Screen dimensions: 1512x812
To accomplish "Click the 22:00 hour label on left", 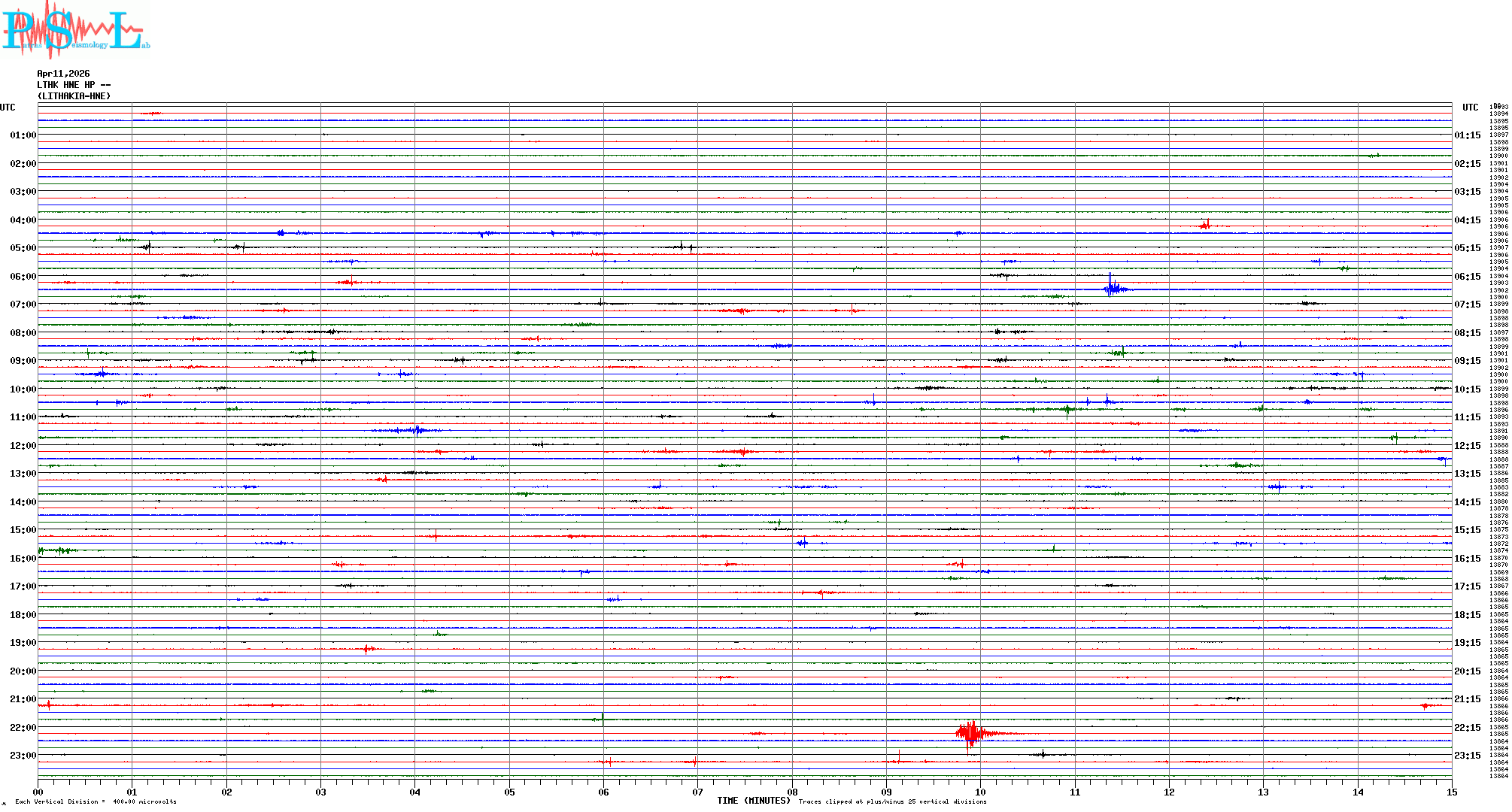I will [x=23, y=728].
